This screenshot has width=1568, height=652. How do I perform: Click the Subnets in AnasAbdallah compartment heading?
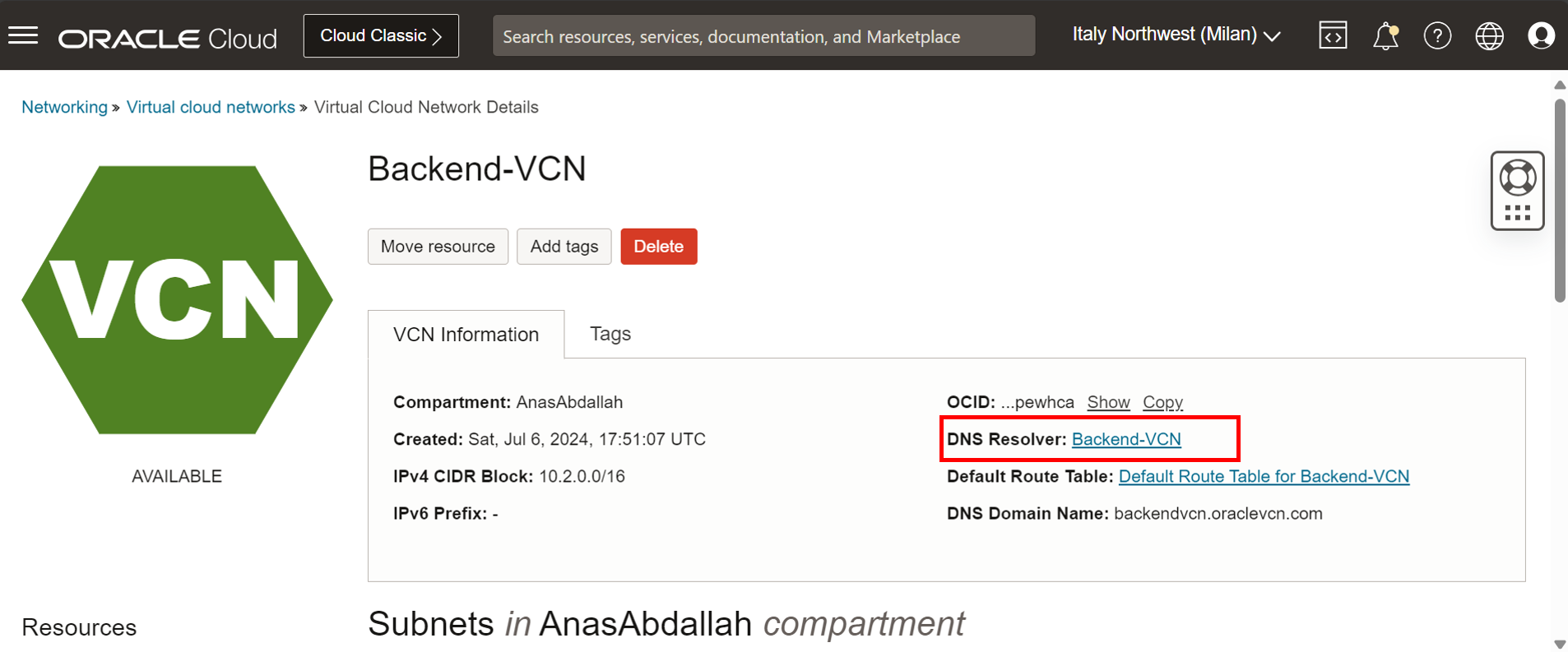tap(666, 623)
